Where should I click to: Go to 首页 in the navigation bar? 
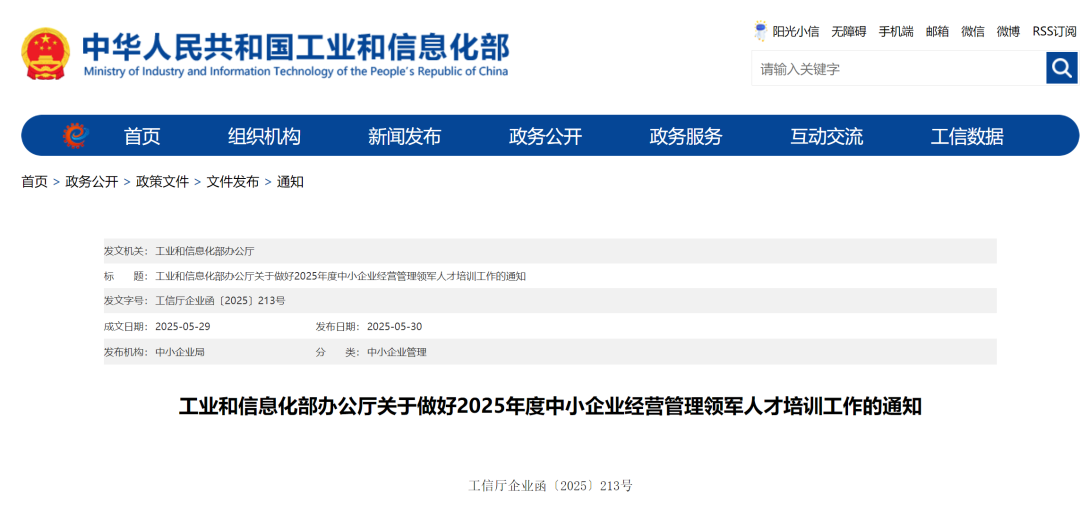pos(142,136)
